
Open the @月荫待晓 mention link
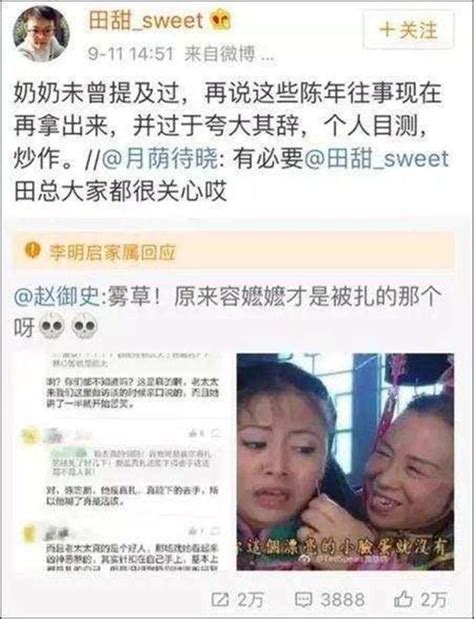(160, 159)
